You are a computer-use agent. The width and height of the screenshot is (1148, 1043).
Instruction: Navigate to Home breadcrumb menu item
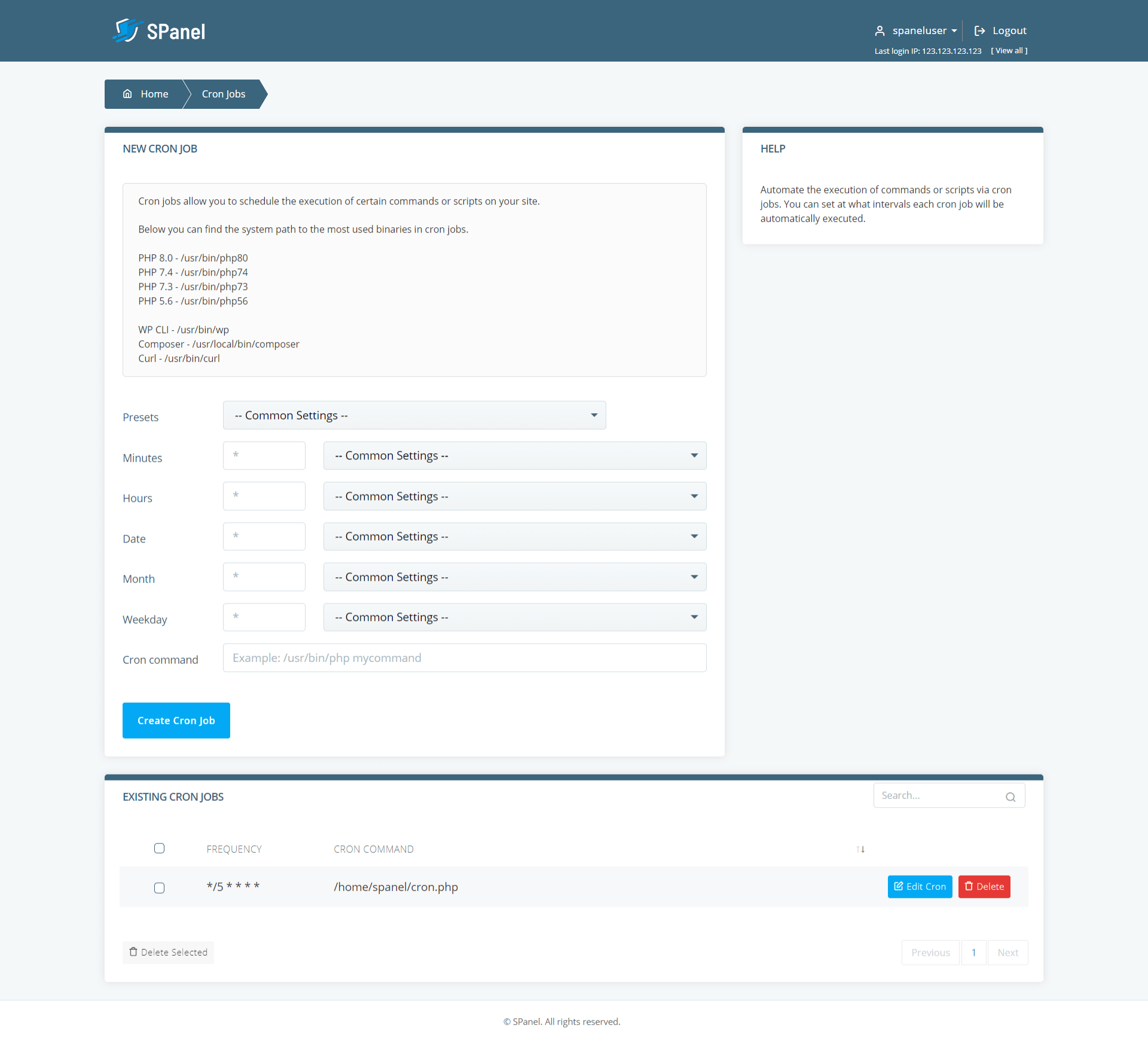[x=154, y=93]
